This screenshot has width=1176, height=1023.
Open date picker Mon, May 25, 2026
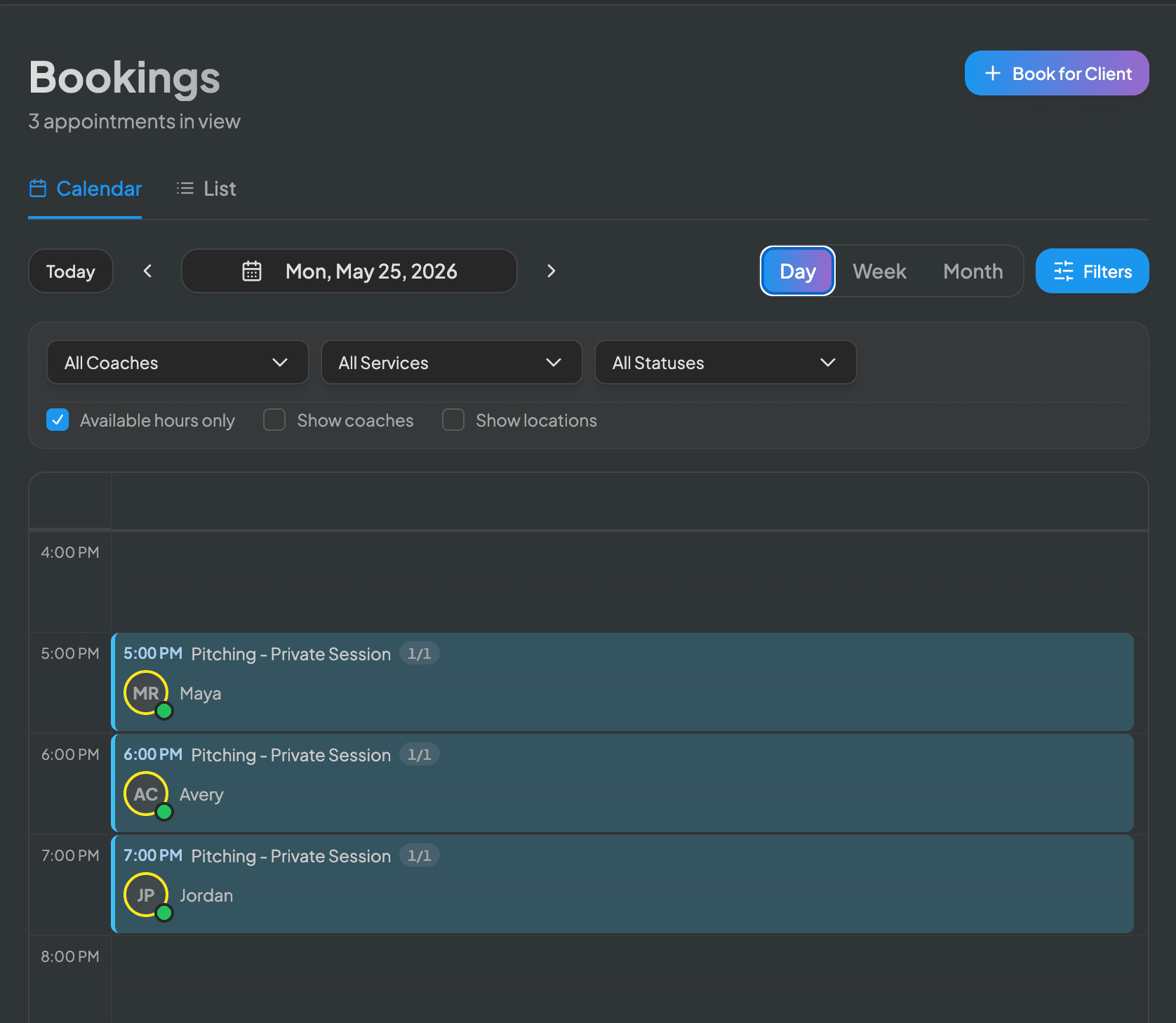tap(349, 271)
